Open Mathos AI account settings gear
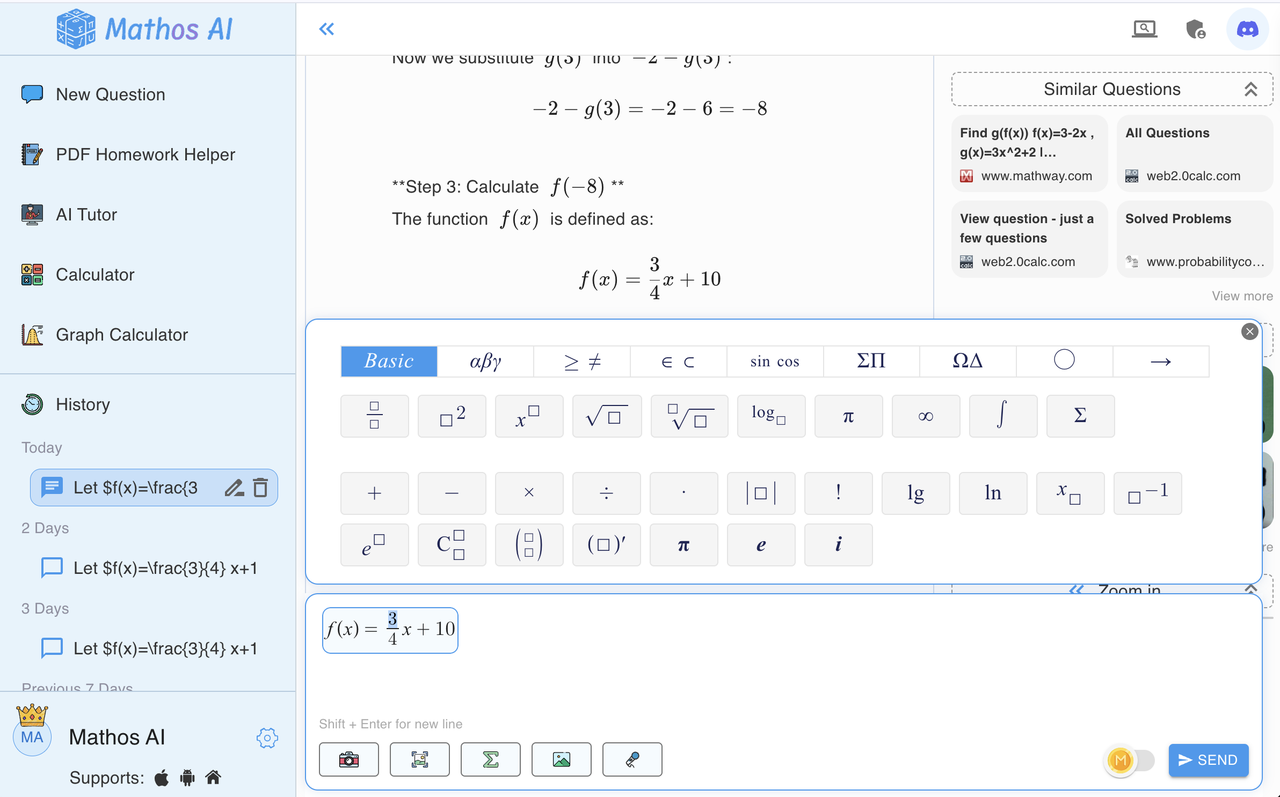This screenshot has height=797, width=1280. click(x=267, y=738)
